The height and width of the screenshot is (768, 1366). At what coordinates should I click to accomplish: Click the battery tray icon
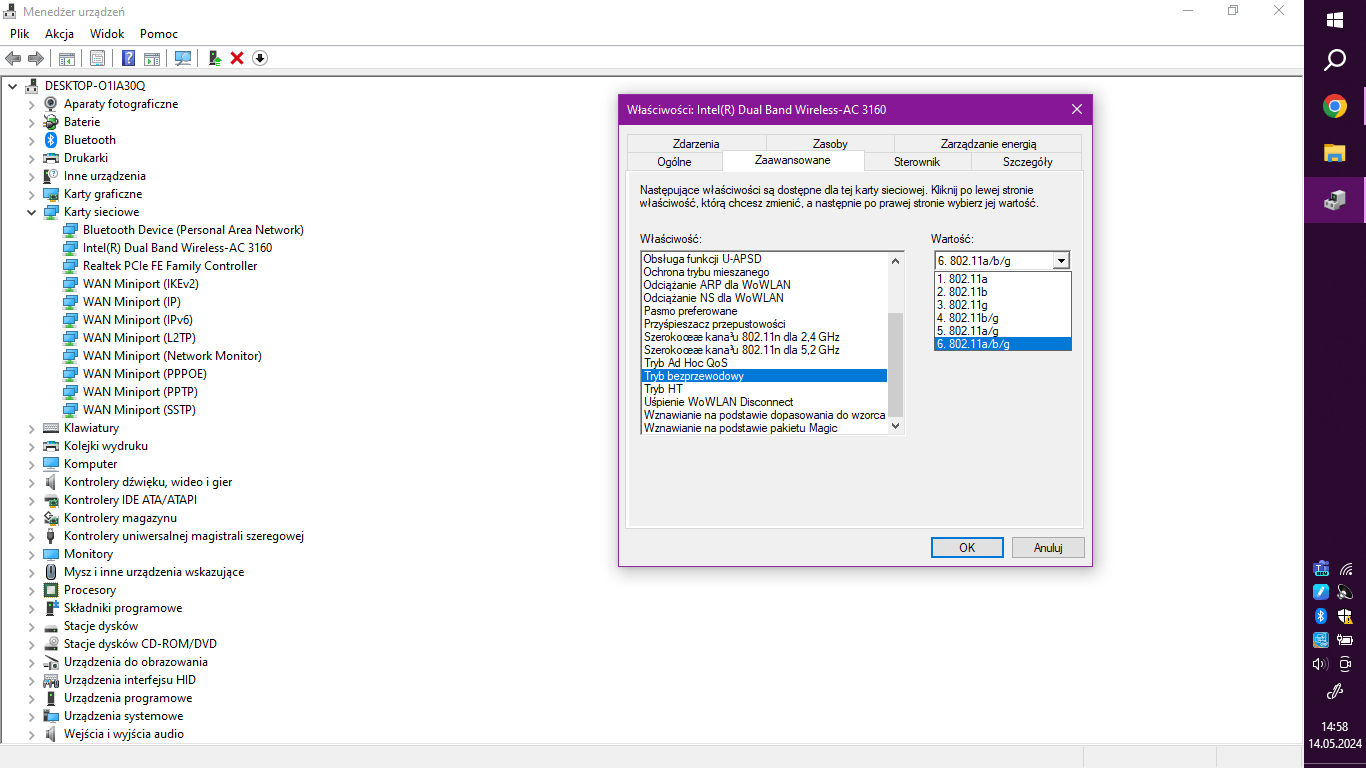(1346, 640)
